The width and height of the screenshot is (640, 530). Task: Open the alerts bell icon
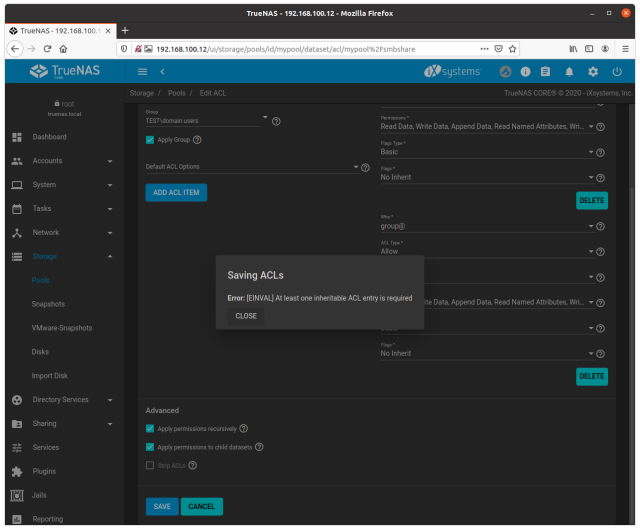coord(569,72)
